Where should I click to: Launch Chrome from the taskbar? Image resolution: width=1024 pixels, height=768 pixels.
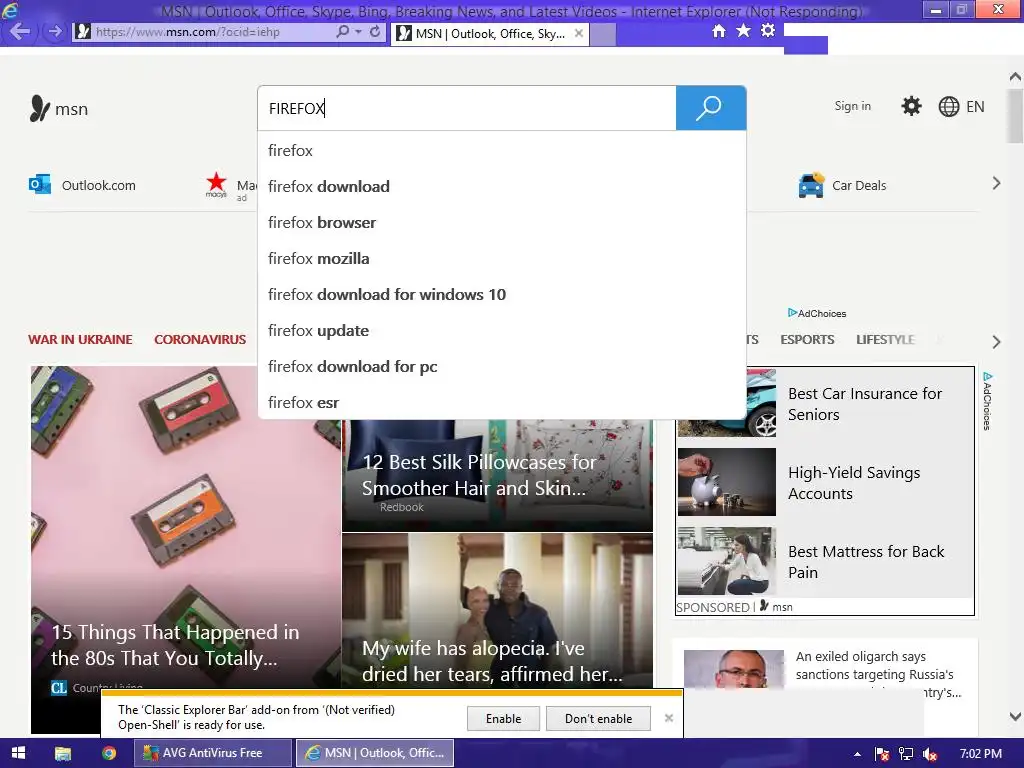pos(109,753)
